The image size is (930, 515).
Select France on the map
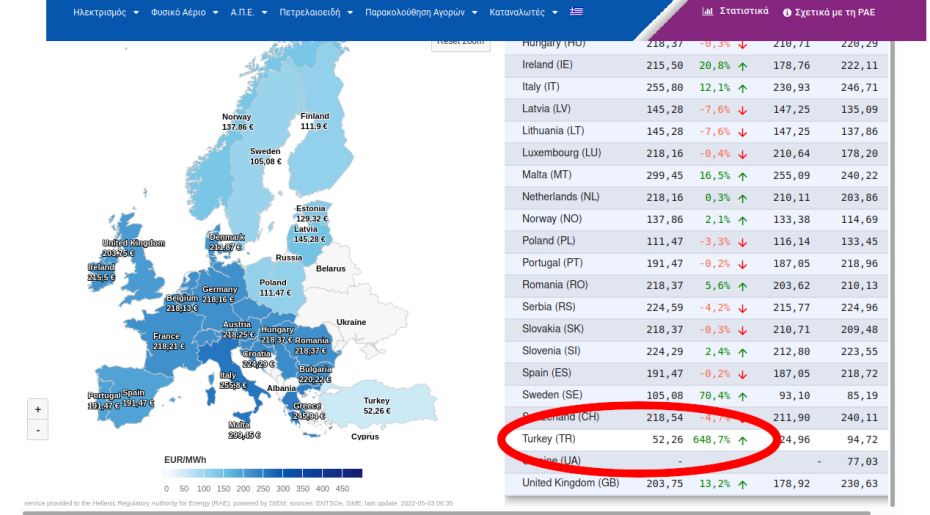169,341
